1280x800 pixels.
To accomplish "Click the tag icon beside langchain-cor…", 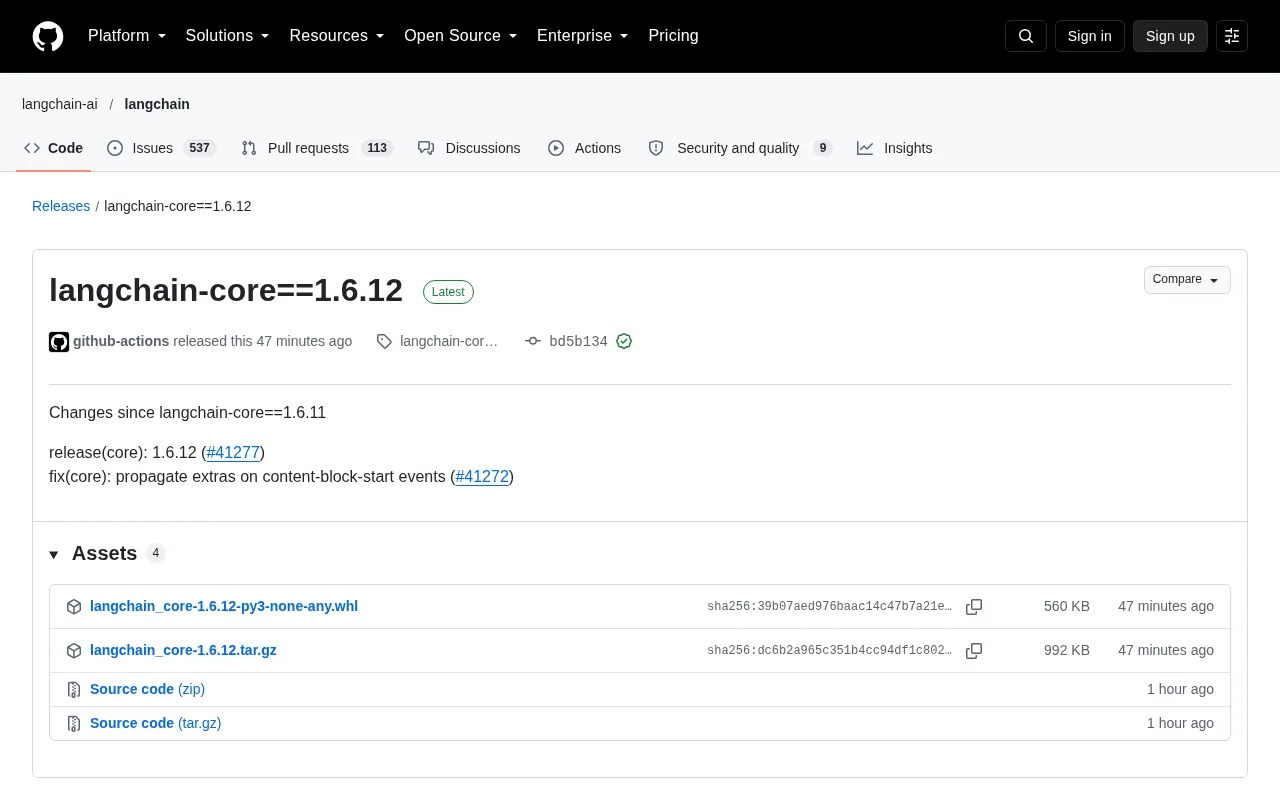I will pyautogui.click(x=384, y=341).
